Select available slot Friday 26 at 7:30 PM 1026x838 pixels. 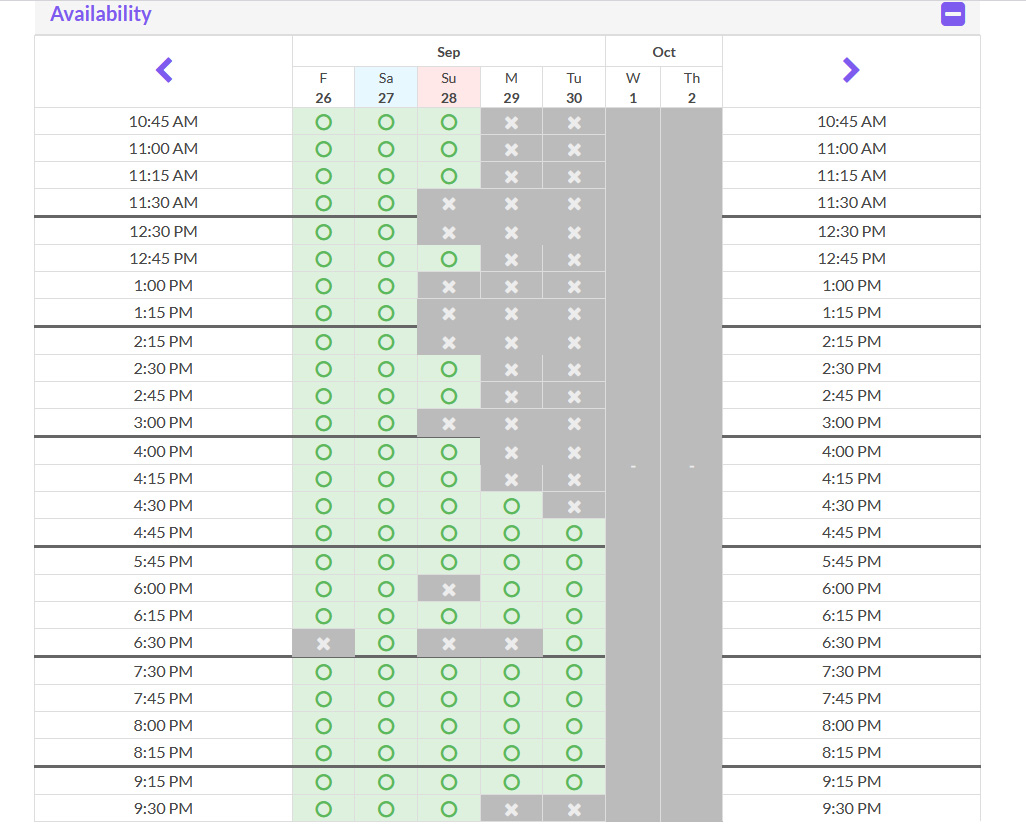click(x=323, y=672)
